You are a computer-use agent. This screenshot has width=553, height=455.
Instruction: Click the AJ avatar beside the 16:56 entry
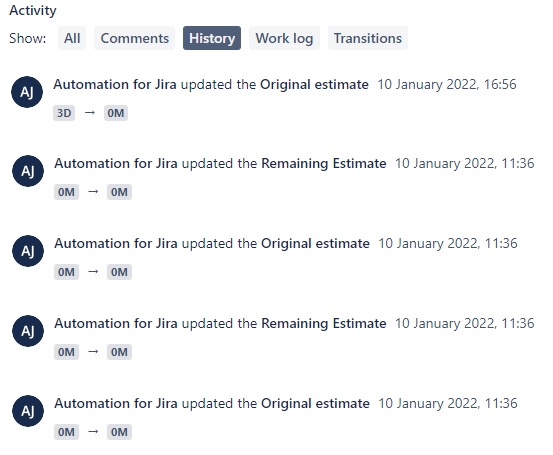tap(27, 92)
